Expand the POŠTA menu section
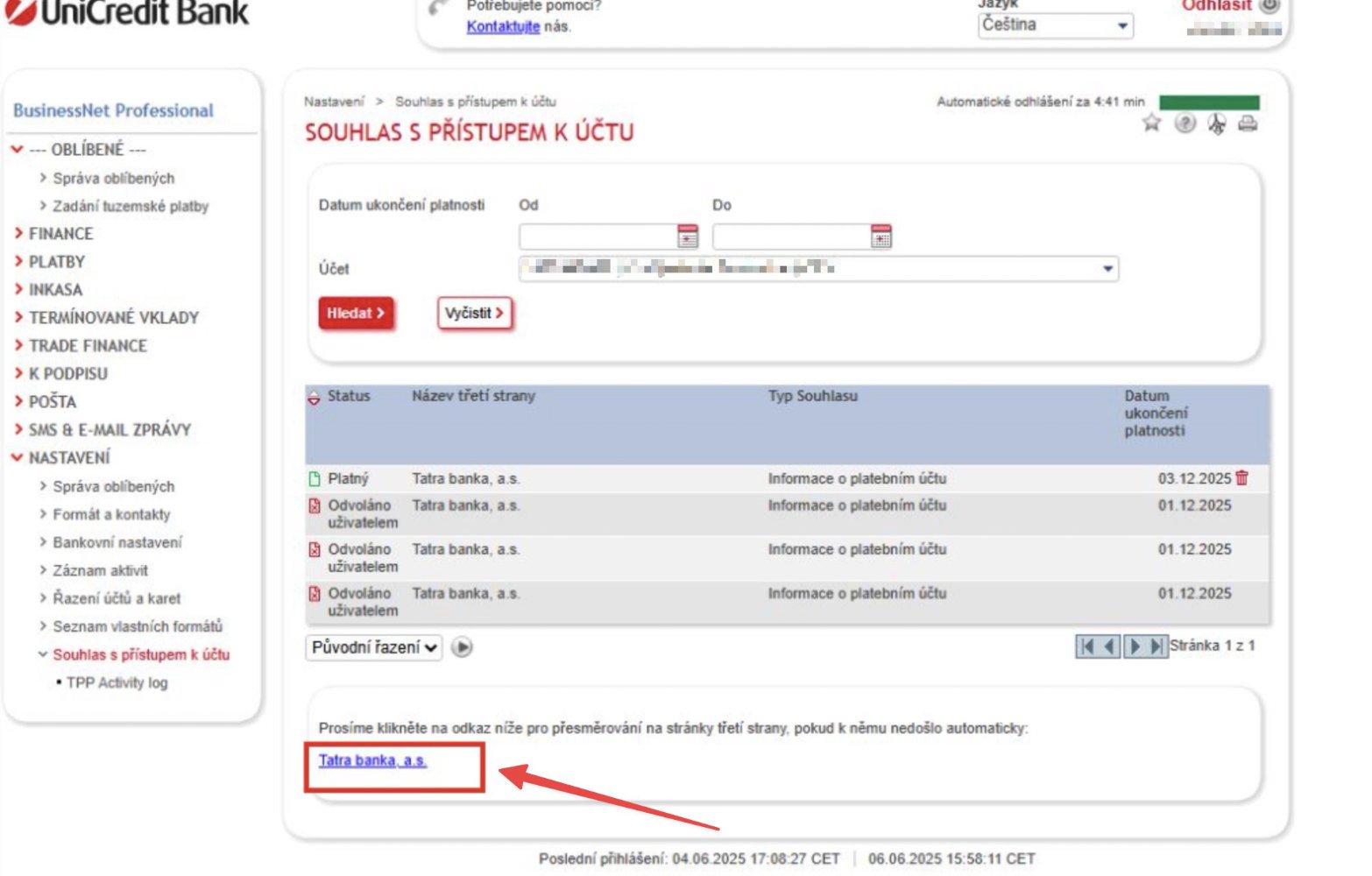Image resolution: width=1372 pixels, height=876 pixels. 45,401
